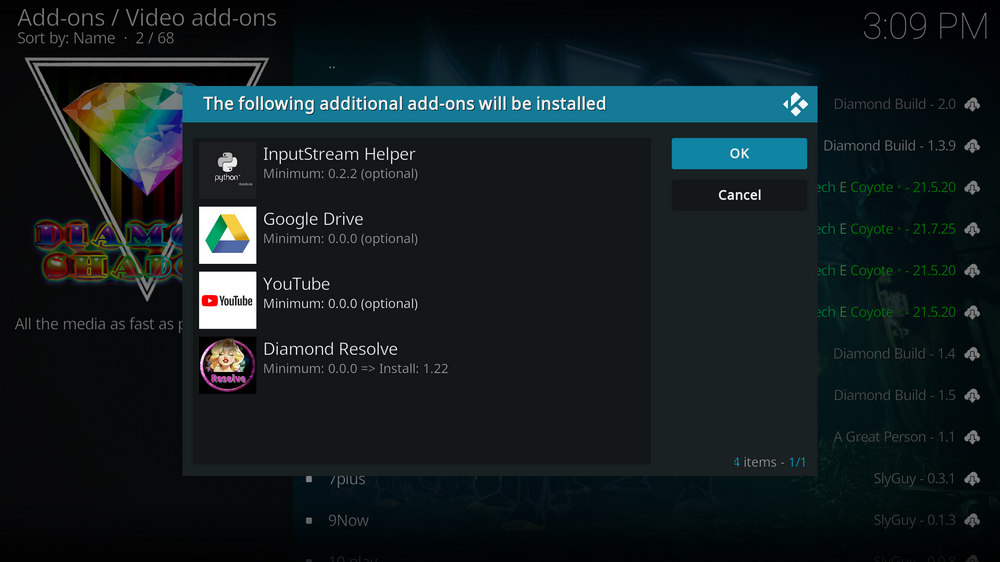
Task: Click the SlyGuy - 0.3.1 label
Action: coord(914,478)
